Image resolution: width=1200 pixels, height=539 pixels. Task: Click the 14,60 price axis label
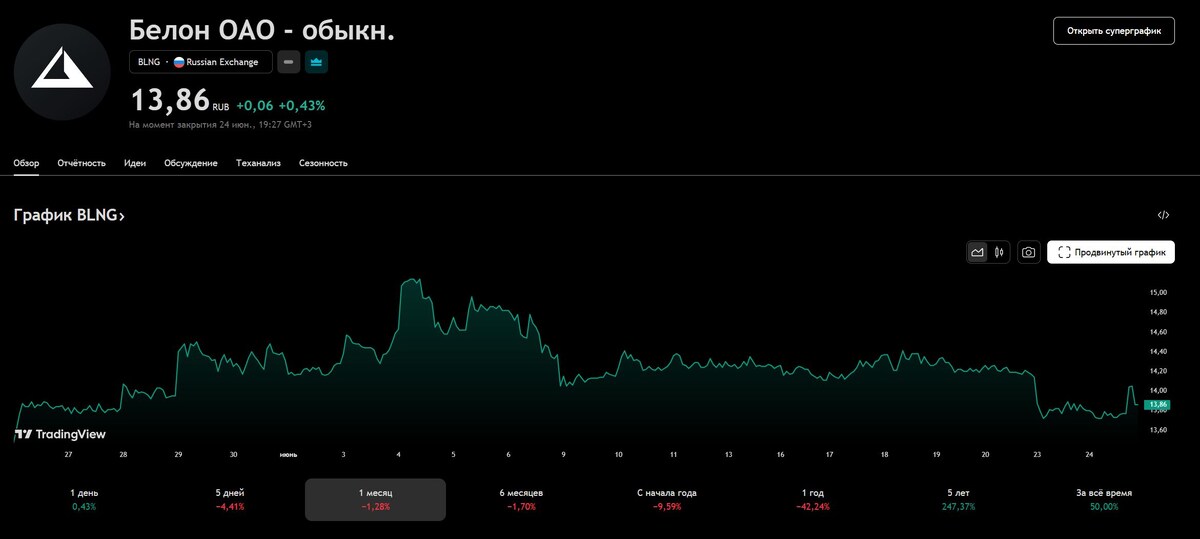coord(1158,332)
